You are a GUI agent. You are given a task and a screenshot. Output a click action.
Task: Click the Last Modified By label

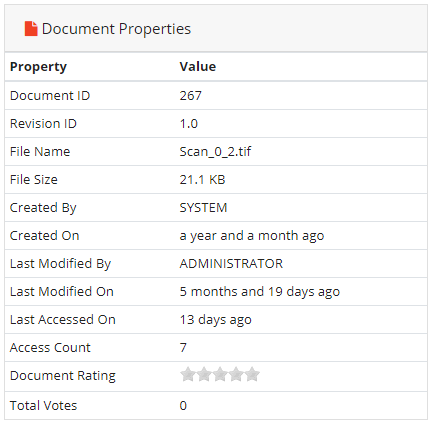coord(60,264)
